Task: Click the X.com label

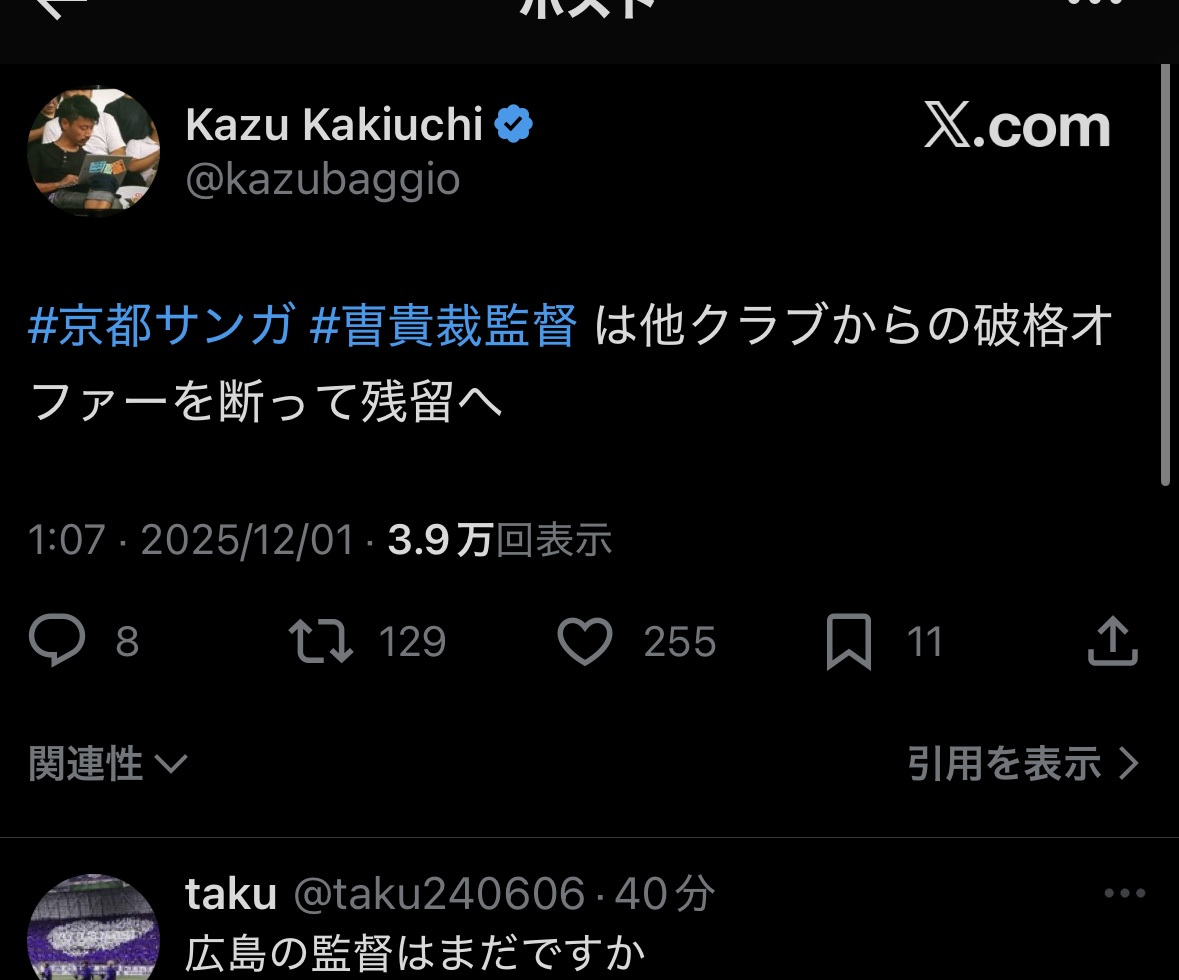Action: click(x=1017, y=126)
